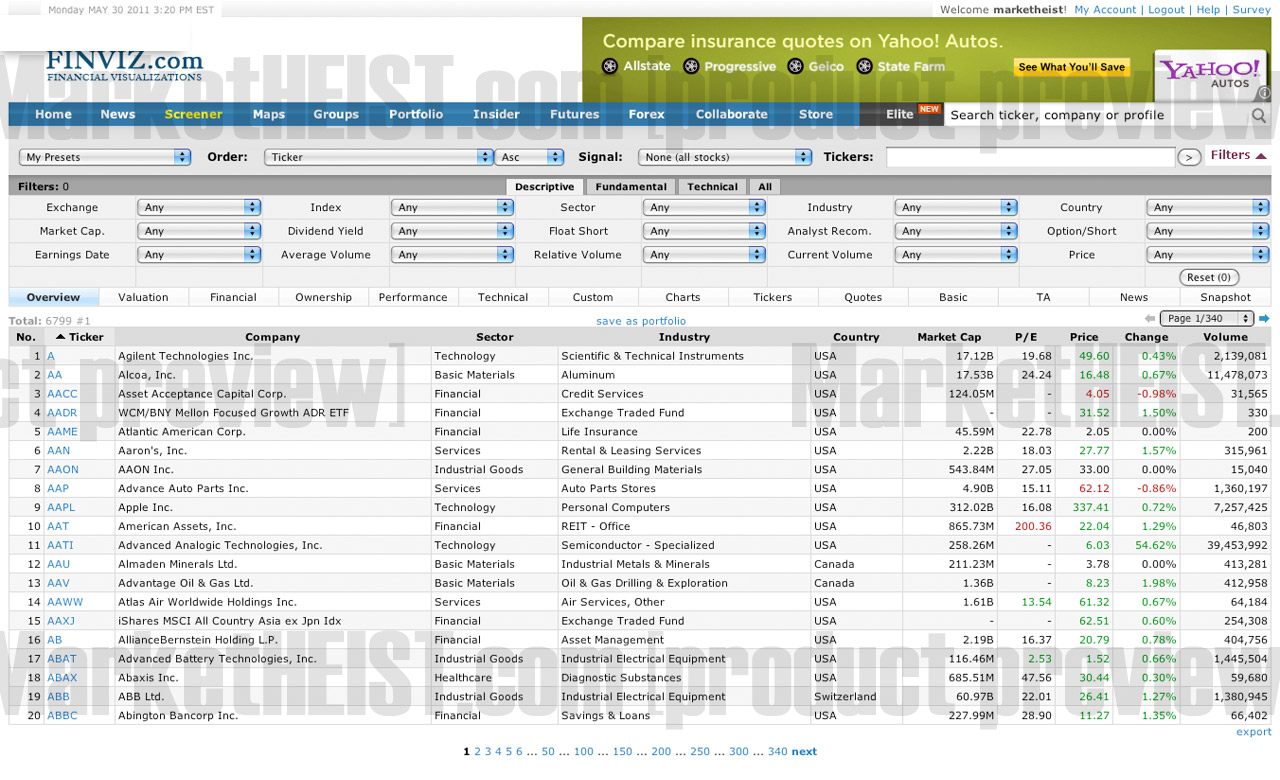Open the Order Ticker dropdown
The height and width of the screenshot is (780, 1280).
coord(379,157)
